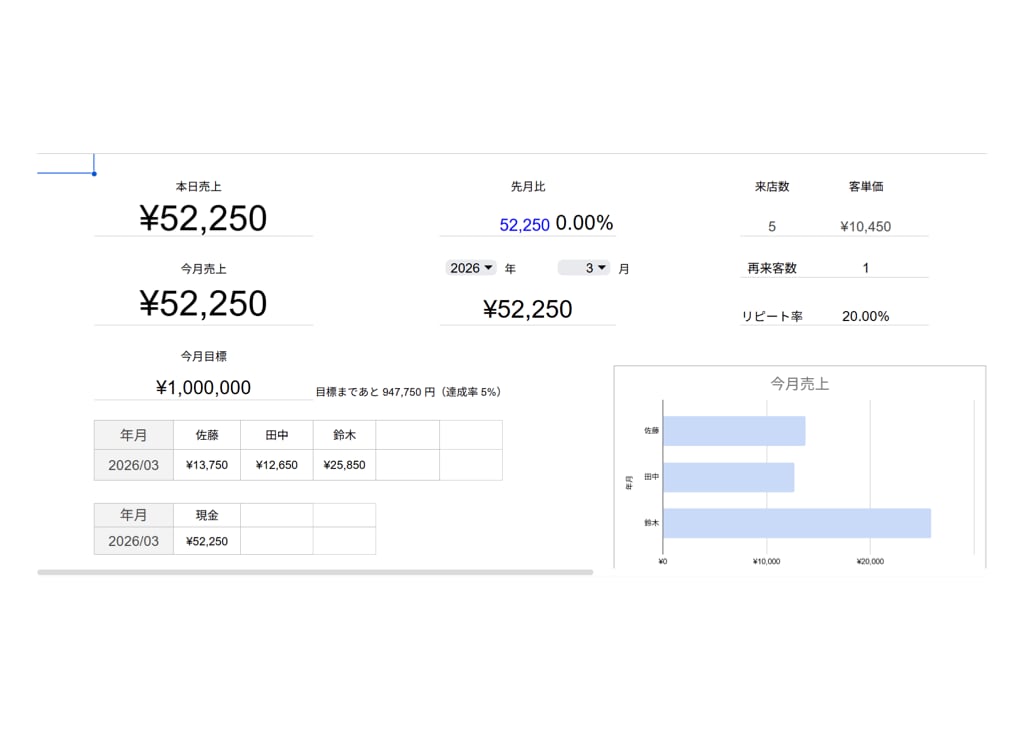Viewport: 1024px width, 730px height.
Task: Click the chart title 今月売上
Action: pos(799,384)
